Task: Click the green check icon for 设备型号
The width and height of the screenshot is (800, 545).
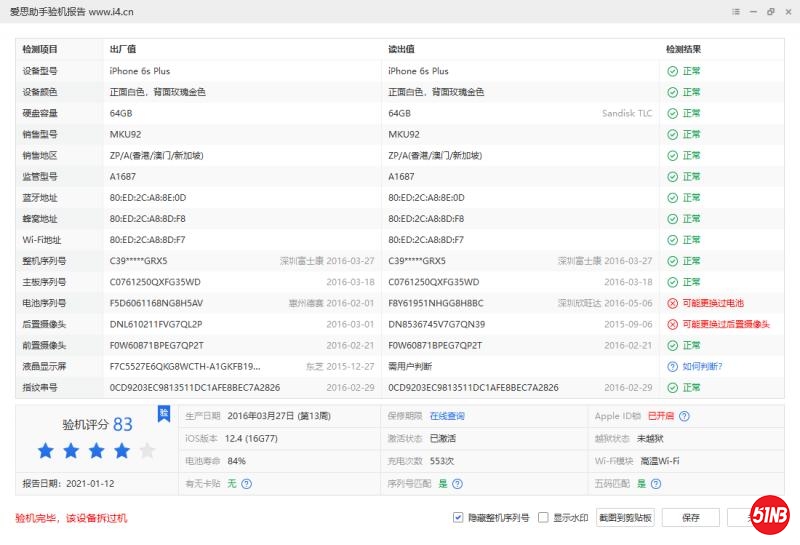Action: (x=672, y=71)
